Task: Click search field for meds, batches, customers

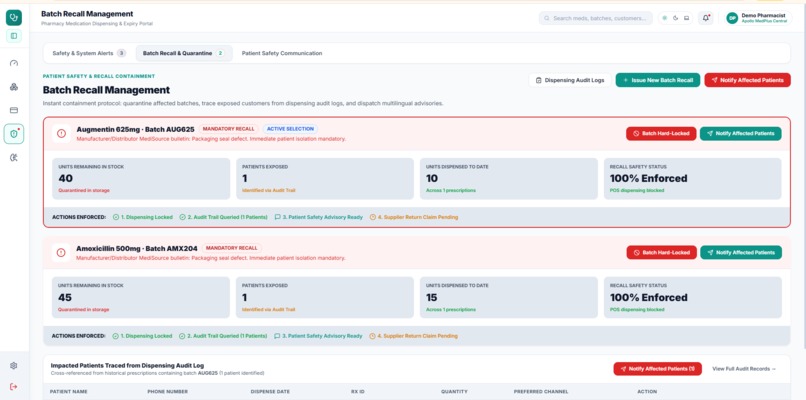Action: (596, 18)
